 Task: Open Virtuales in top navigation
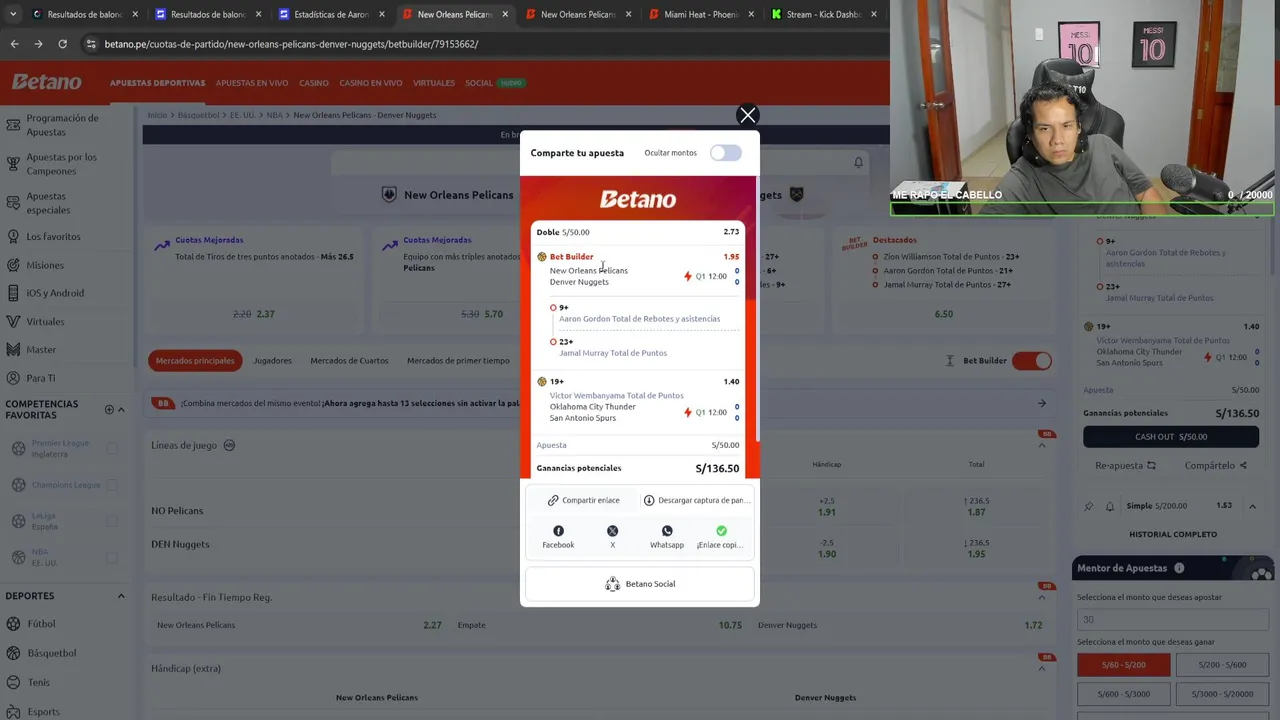(x=433, y=83)
